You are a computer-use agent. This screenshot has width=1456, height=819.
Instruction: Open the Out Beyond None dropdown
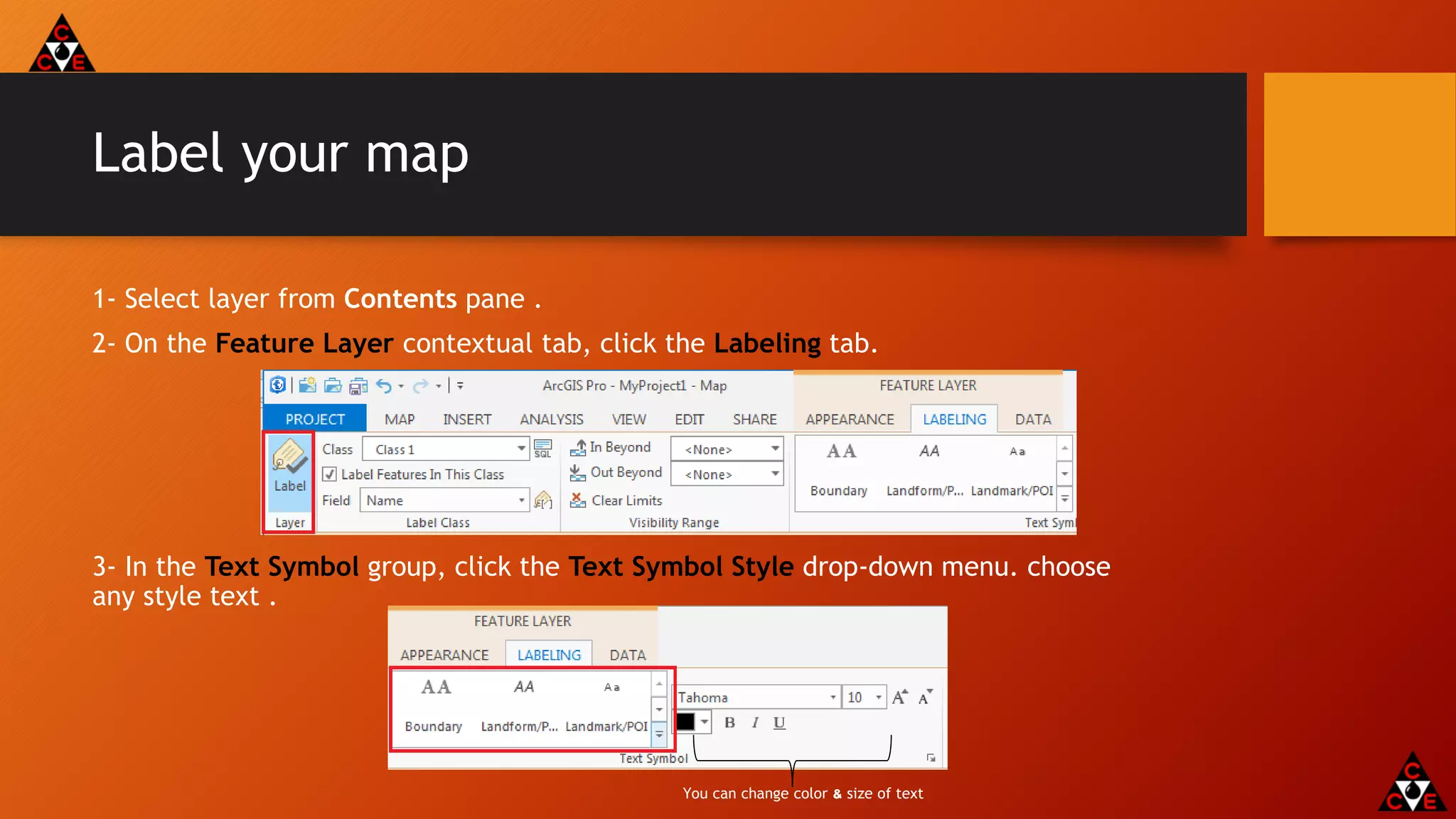click(x=775, y=473)
